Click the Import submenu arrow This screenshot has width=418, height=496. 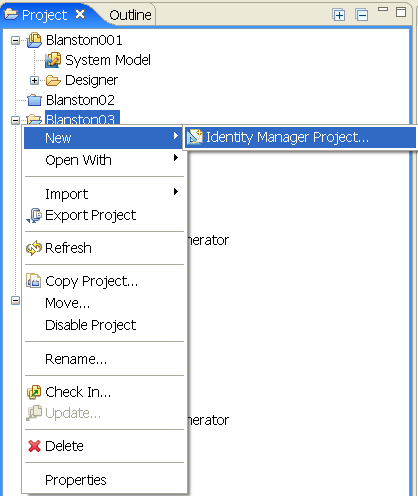(x=176, y=191)
